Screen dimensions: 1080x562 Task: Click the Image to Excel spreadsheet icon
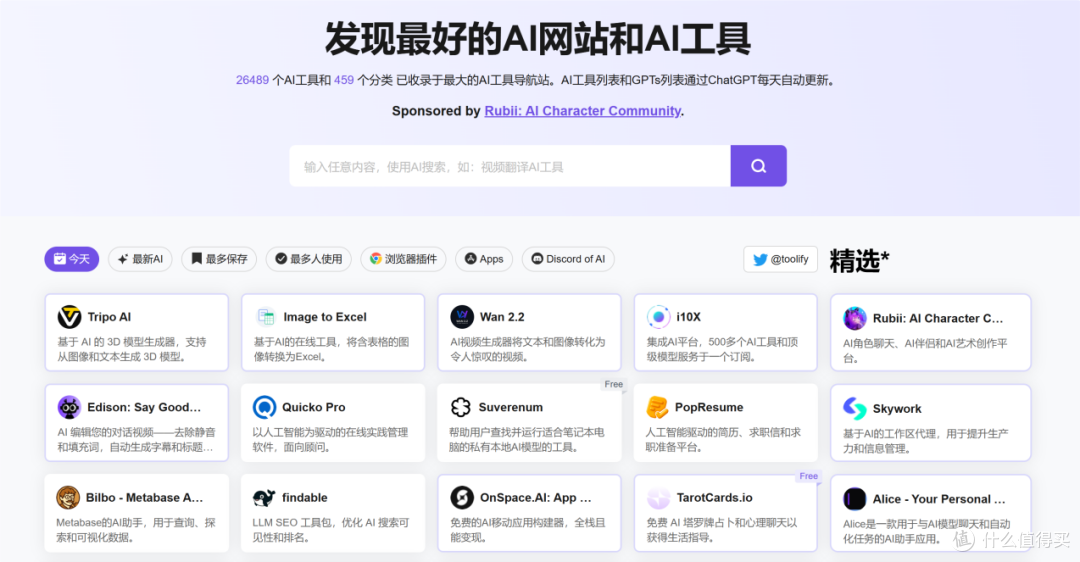[265, 317]
